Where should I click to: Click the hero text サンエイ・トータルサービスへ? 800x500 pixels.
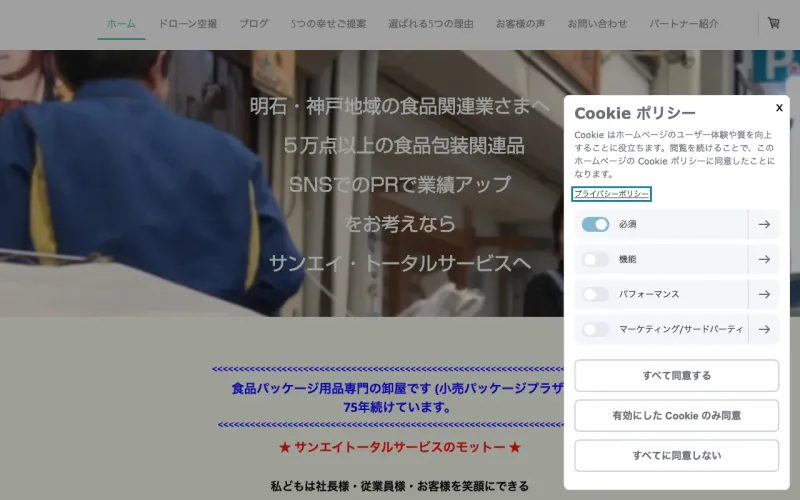[x=399, y=263]
